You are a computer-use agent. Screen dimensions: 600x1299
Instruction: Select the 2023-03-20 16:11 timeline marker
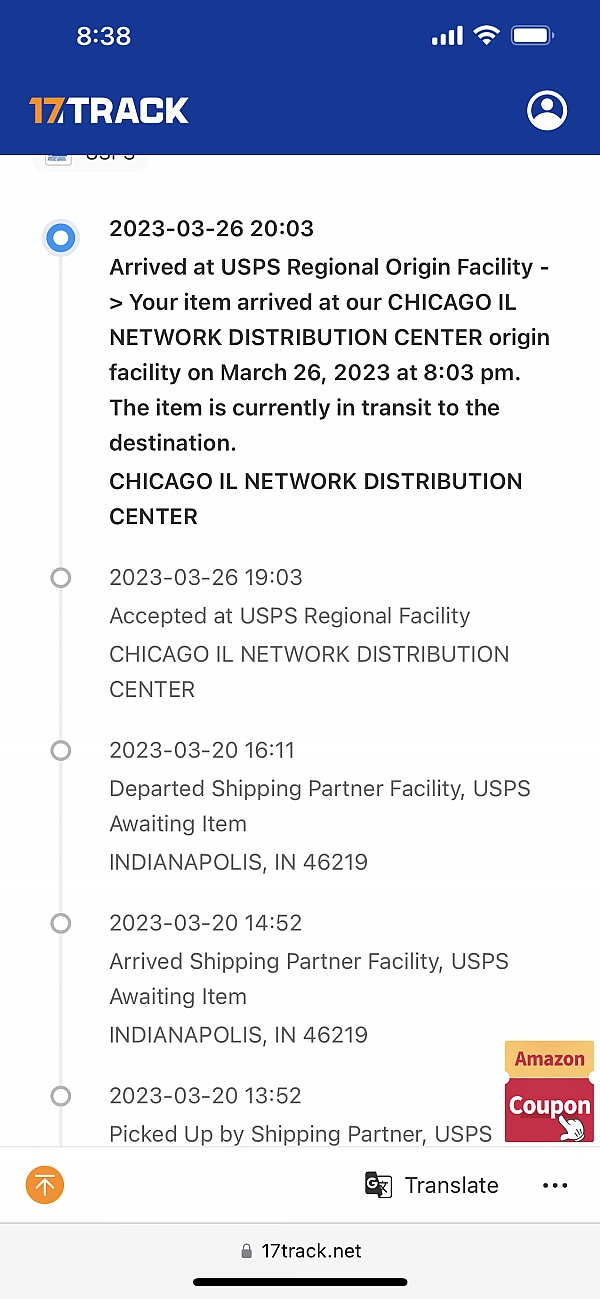pos(61,750)
